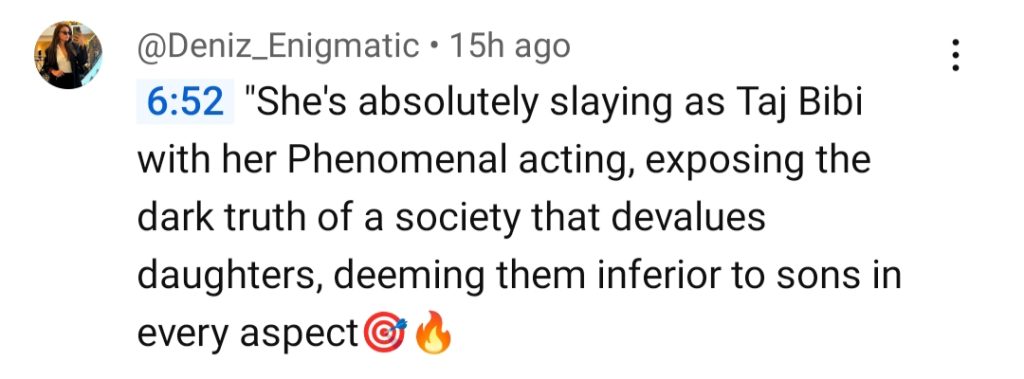Select the words Taj Bibi
Image resolution: width=1024 pixels, height=379 pixels.
(803, 104)
